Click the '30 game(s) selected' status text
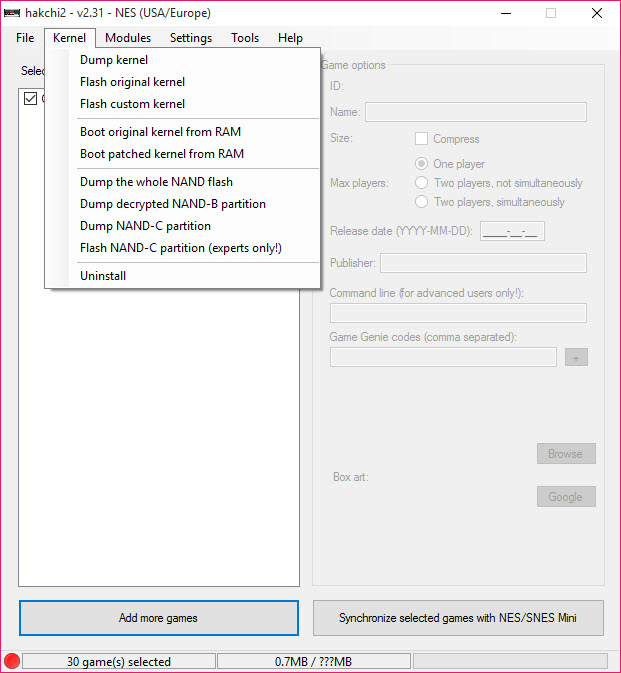The image size is (621, 673). 119,661
